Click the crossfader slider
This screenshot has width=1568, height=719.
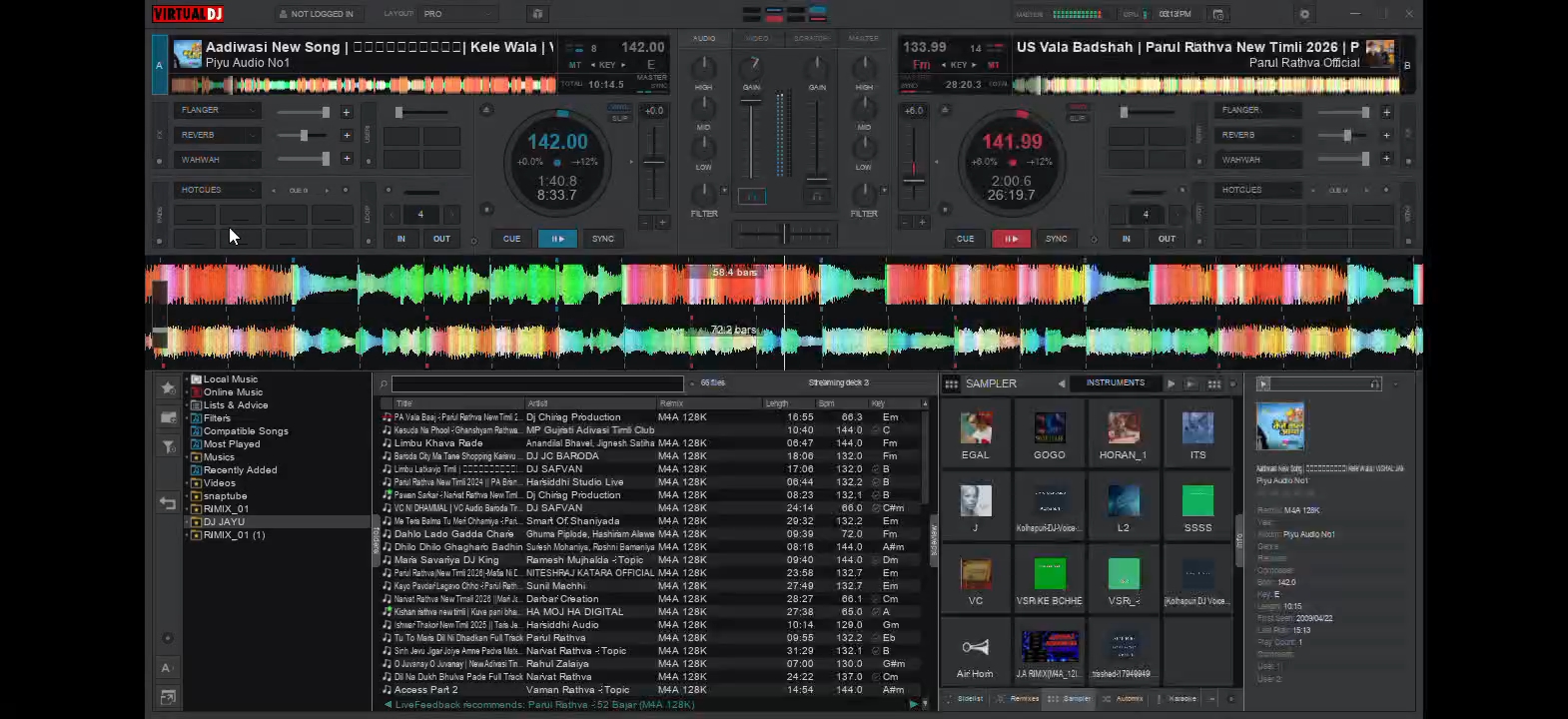784,234
